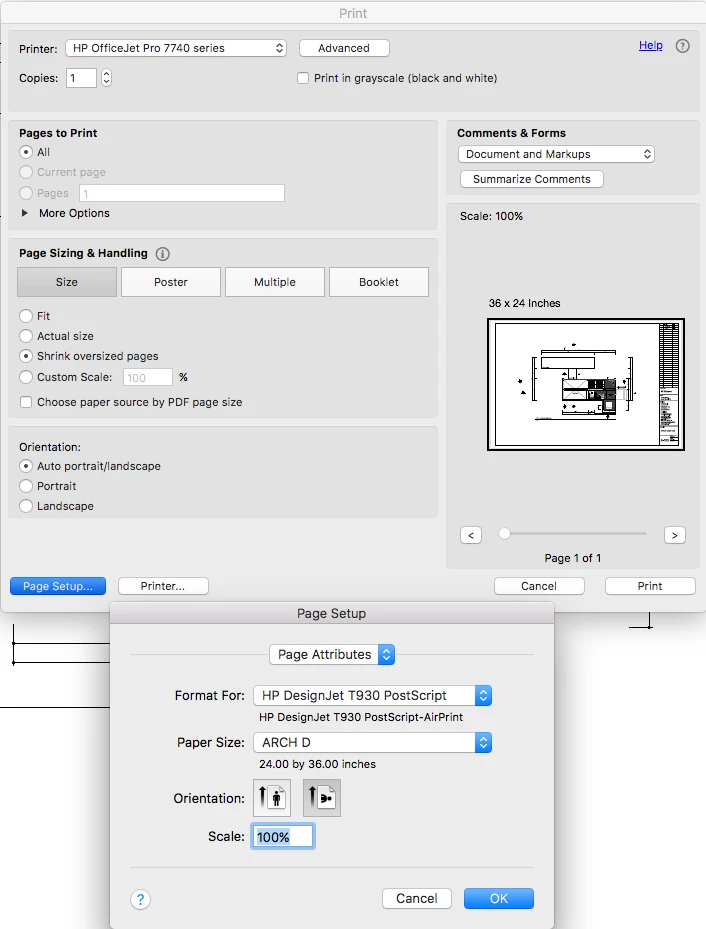706x929 pixels.
Task: Click the Page Setup Scale field
Action: [283, 837]
